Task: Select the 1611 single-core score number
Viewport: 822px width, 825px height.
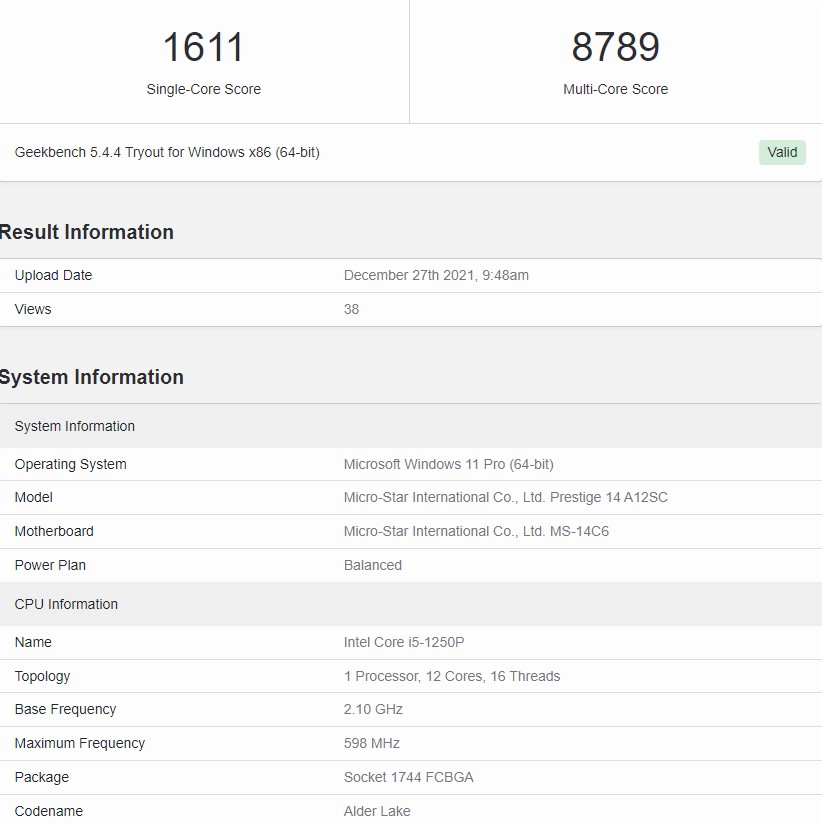Action: pos(203,47)
